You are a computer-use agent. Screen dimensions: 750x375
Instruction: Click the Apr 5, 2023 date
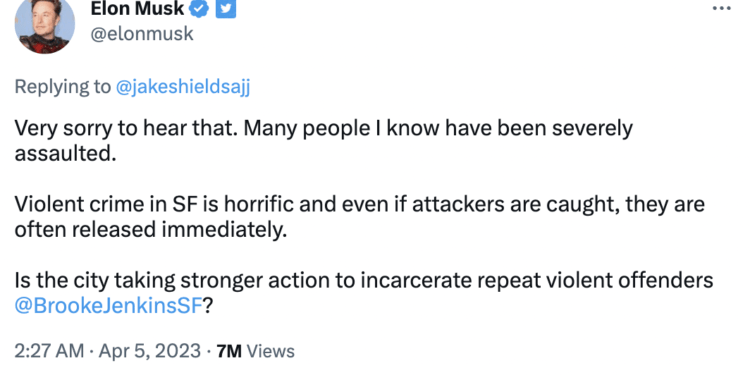click(149, 351)
